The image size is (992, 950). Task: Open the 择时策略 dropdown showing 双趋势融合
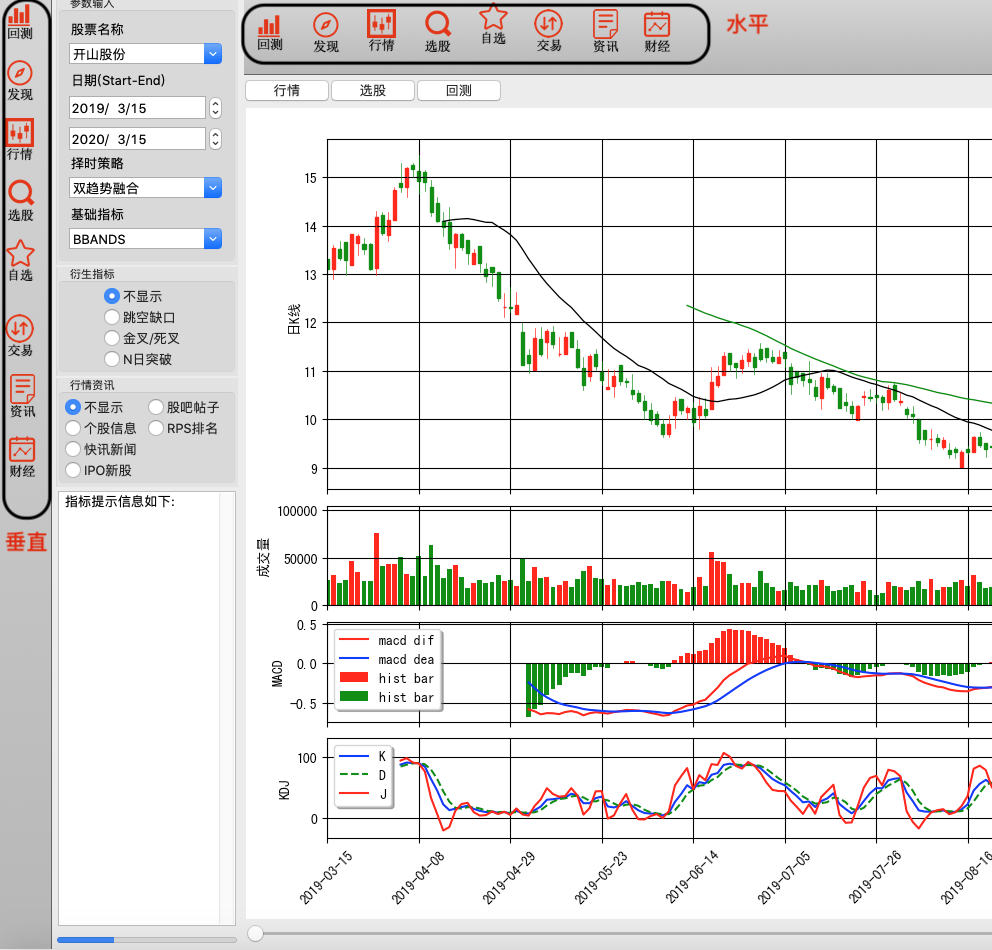tap(212, 187)
